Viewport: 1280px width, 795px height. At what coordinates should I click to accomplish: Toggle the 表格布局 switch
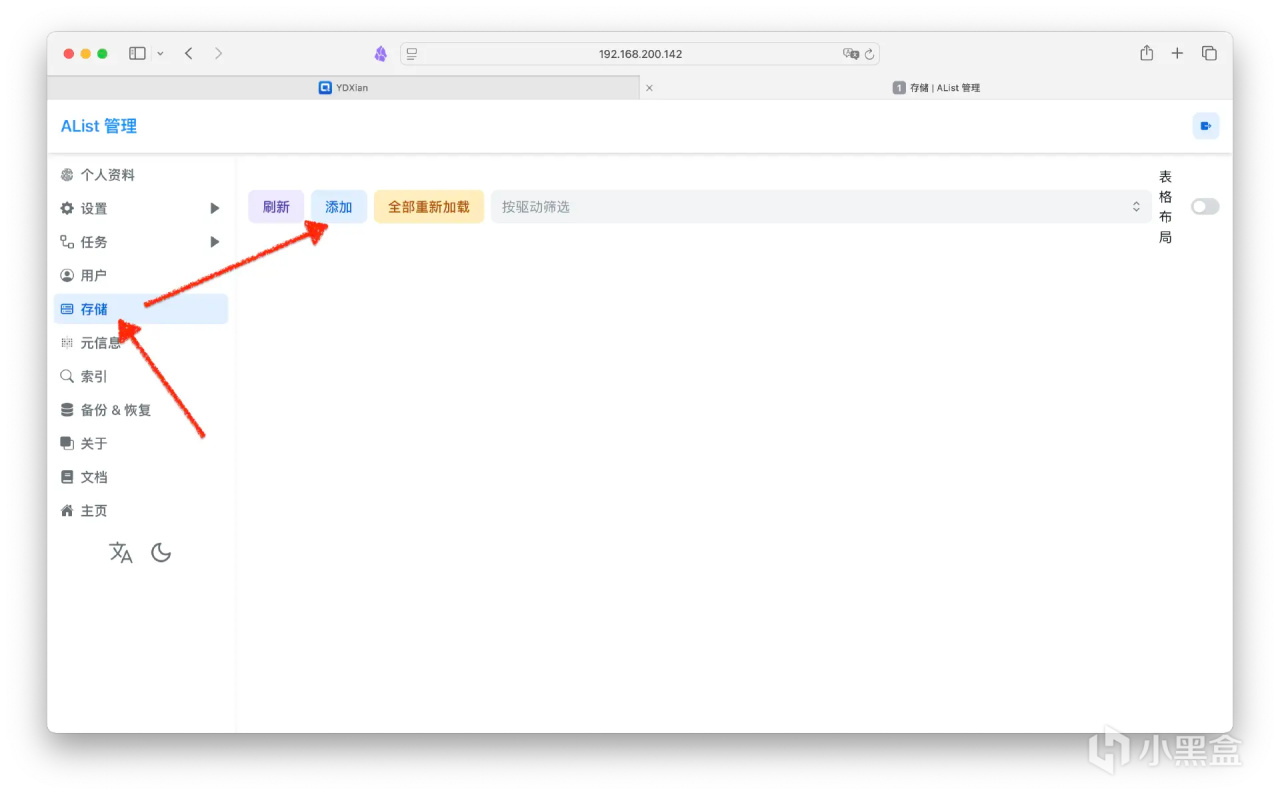pos(1205,206)
